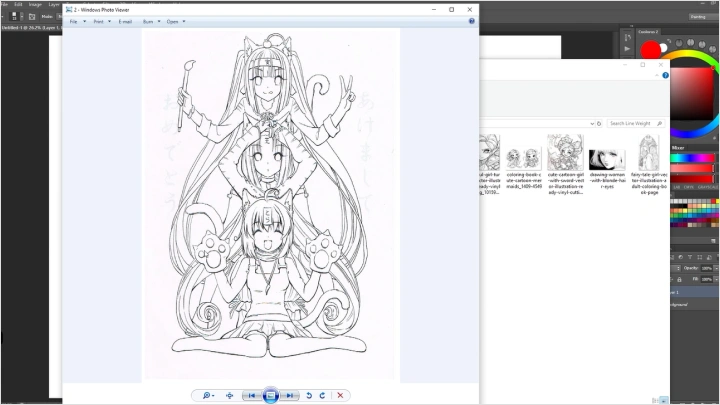Collapse the Explorer ribbon chevron

(657, 75)
